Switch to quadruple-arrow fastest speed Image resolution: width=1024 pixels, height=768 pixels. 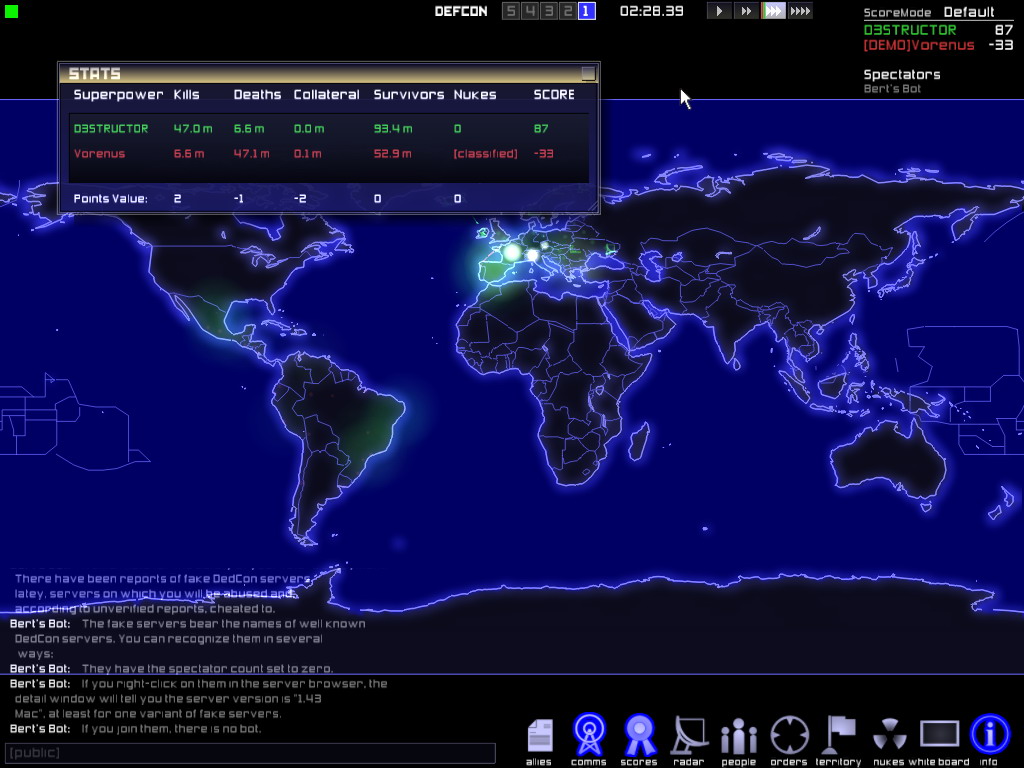(800, 11)
